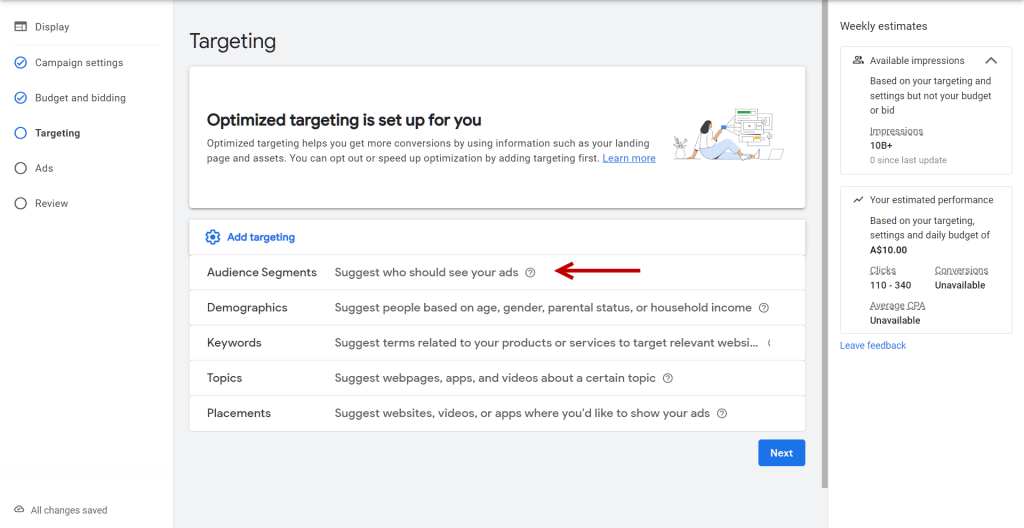Open help icon beside Demographics description
This screenshot has height=528, width=1024.
763,308
